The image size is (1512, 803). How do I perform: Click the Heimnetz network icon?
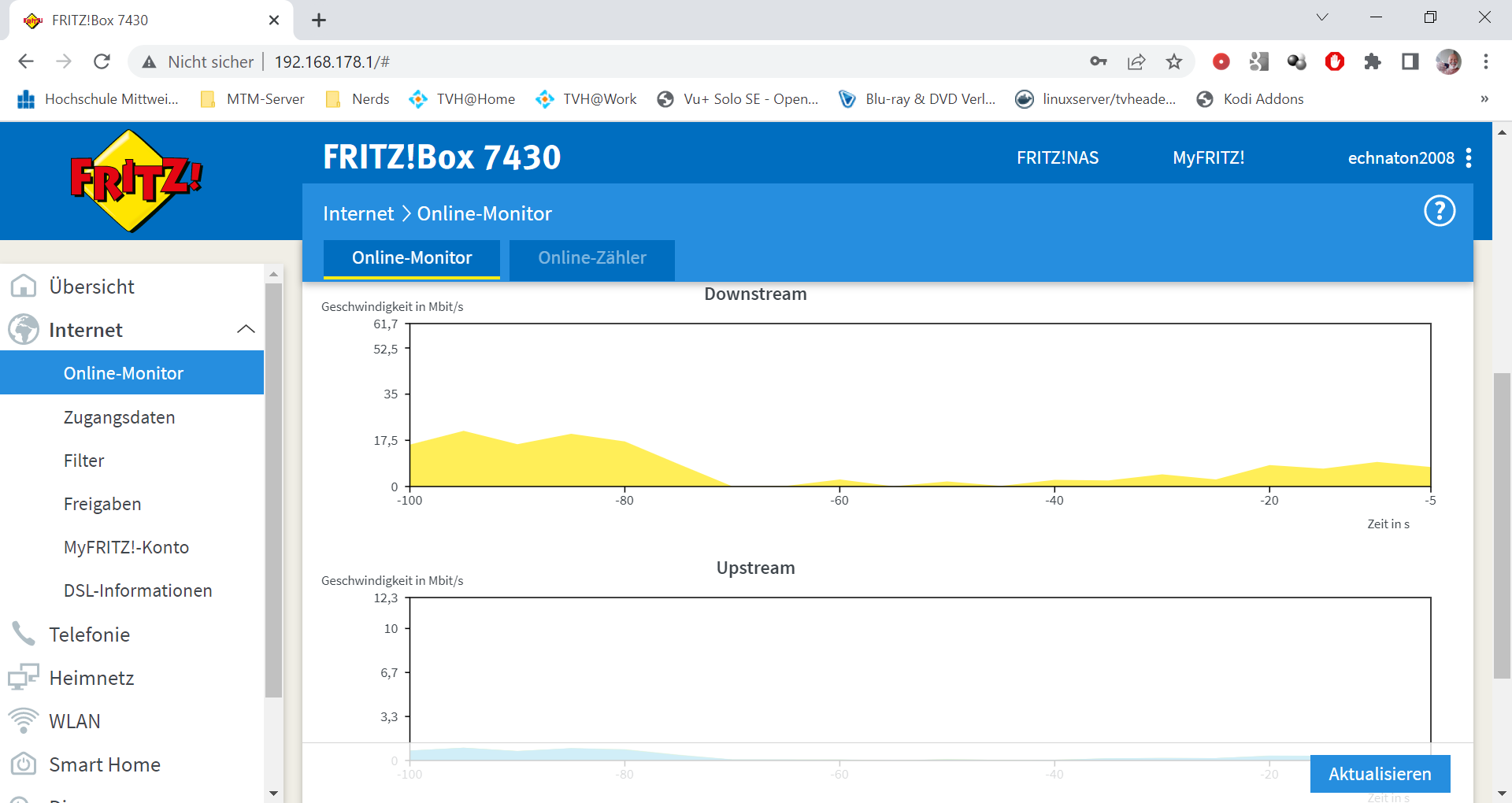(24, 677)
